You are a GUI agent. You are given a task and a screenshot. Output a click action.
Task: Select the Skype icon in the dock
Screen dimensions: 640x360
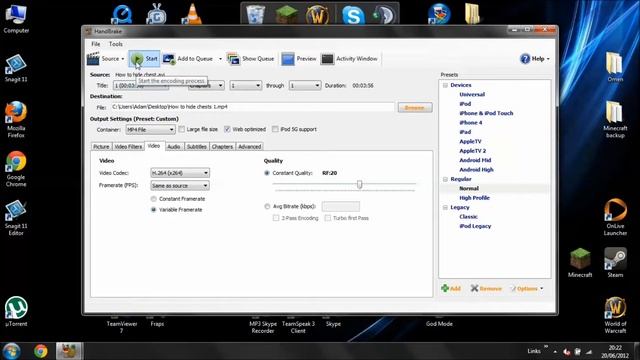pyautogui.click(x=353, y=16)
